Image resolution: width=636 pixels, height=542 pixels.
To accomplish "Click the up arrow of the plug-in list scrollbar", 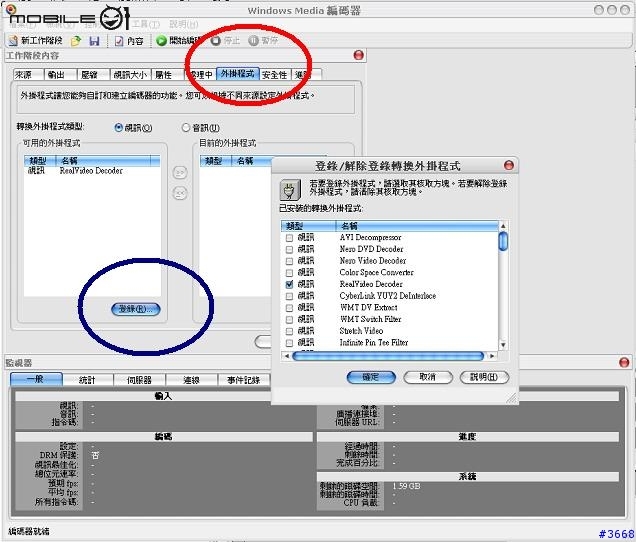I will [x=503, y=226].
